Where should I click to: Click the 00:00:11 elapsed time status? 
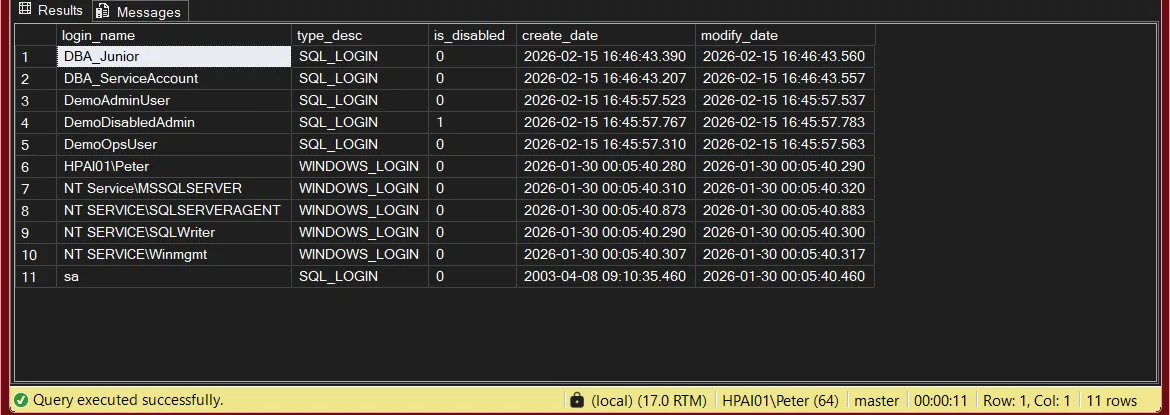coord(942,401)
